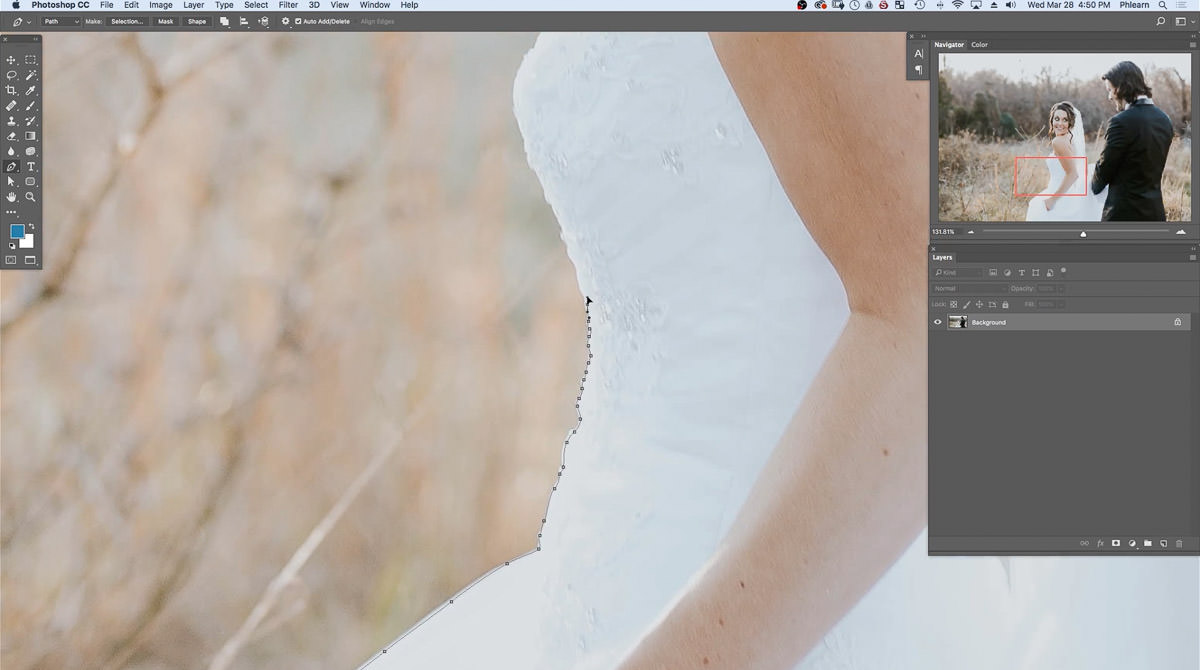Select the Blur tool
1200x670 pixels.
12,151
